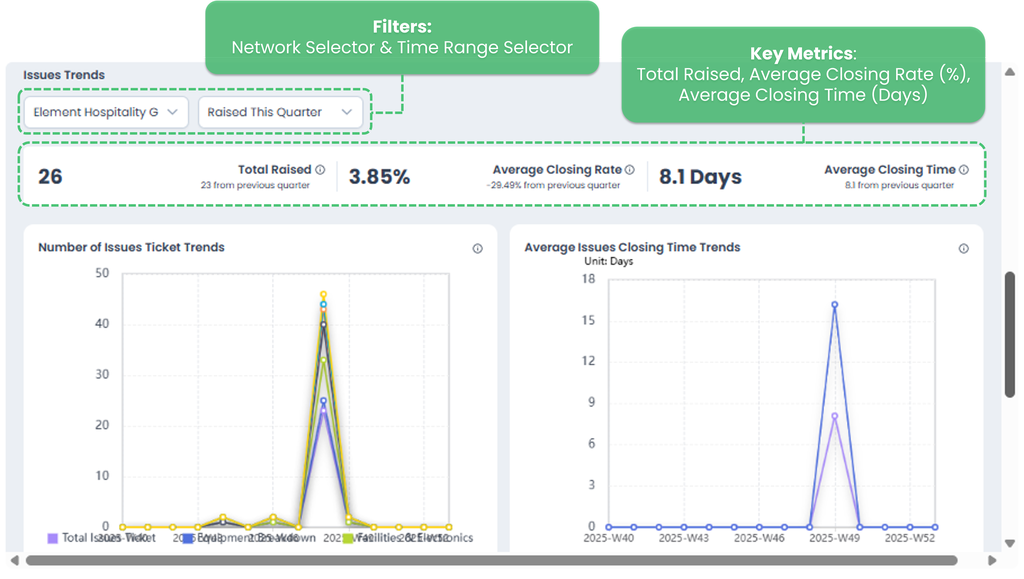Viewport: 1024px width, 579px height.
Task: Click the 8.1 Days closing time value
Action: (700, 177)
